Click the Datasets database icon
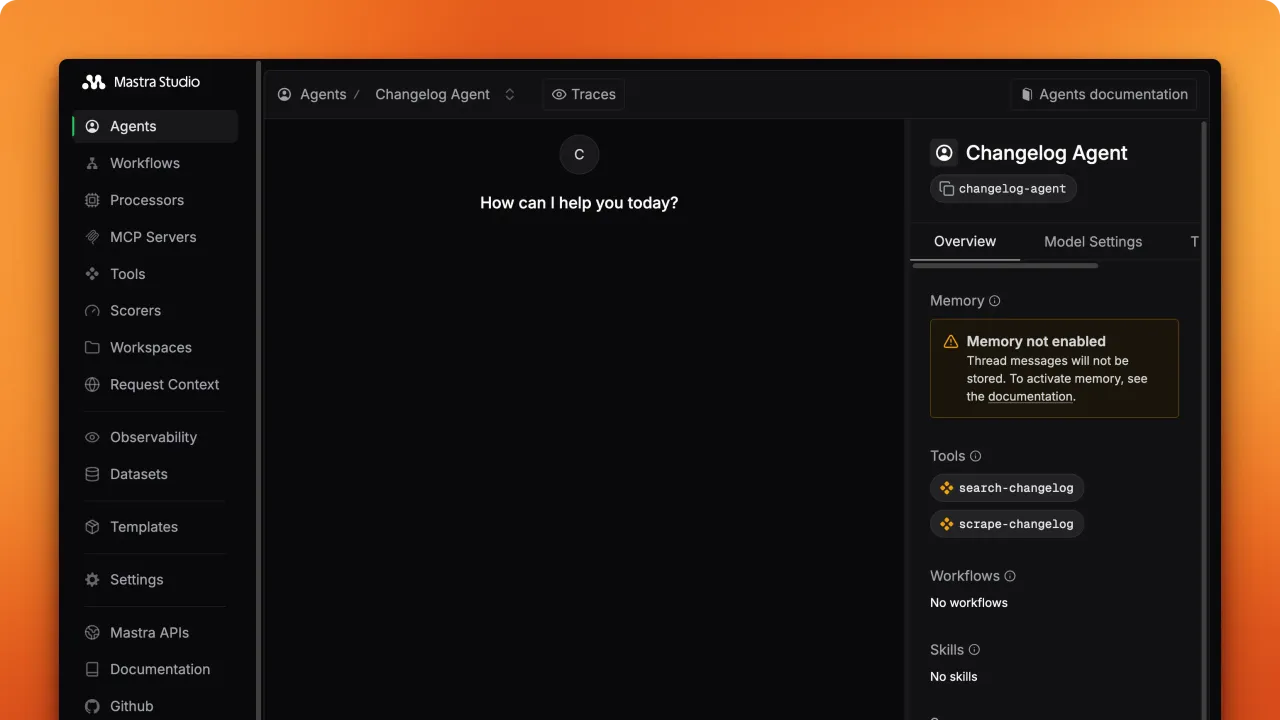1280x720 pixels. tap(92, 474)
